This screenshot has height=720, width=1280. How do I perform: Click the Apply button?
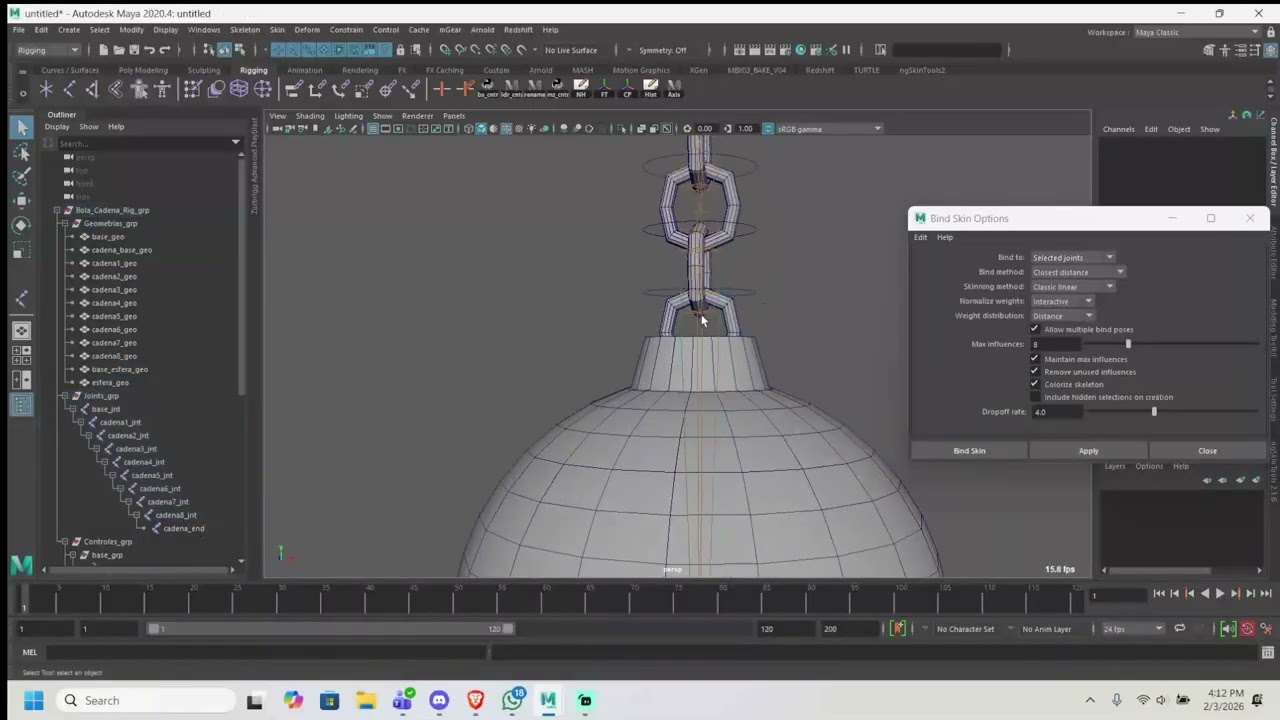tap(1088, 451)
